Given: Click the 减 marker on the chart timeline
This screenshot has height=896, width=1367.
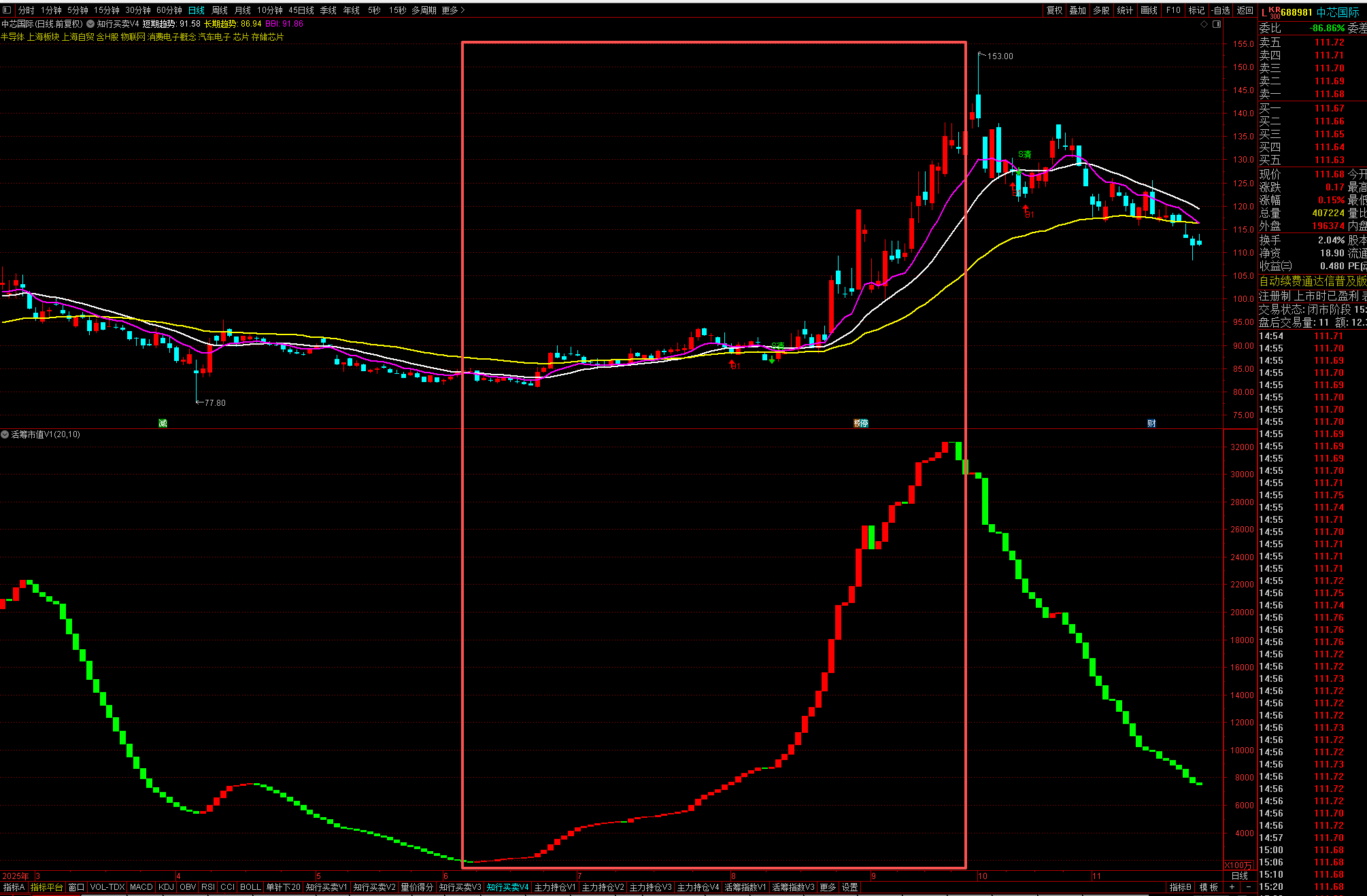Looking at the screenshot, I should (163, 423).
